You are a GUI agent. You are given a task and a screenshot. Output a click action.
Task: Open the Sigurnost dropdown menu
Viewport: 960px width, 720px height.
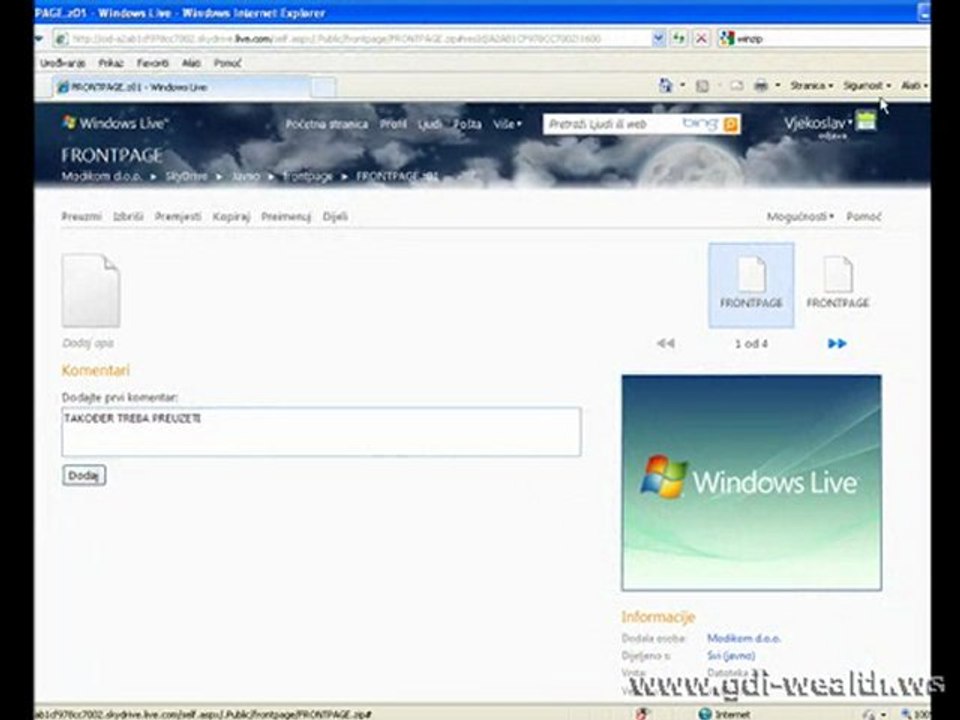click(867, 86)
